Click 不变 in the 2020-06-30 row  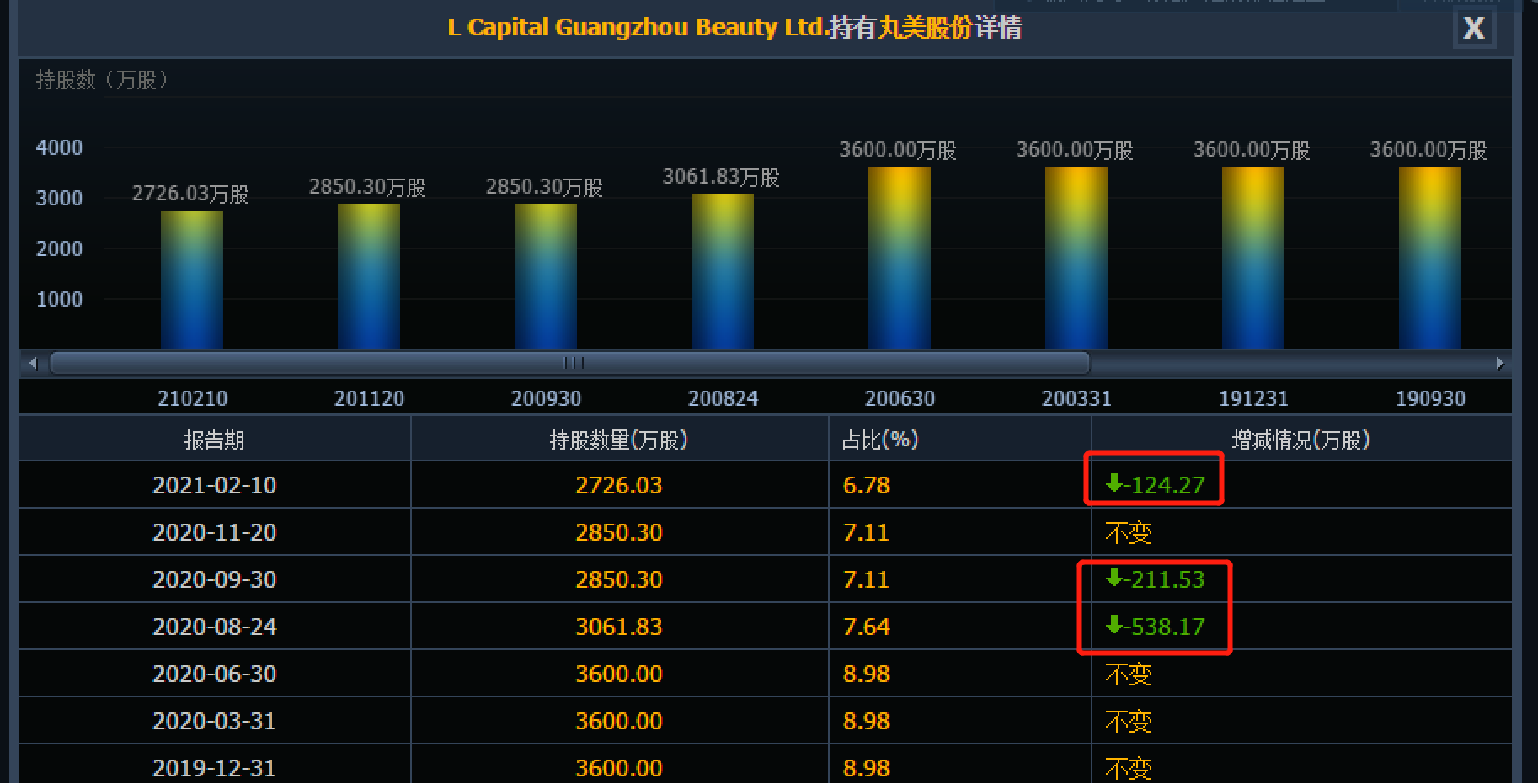point(1129,674)
